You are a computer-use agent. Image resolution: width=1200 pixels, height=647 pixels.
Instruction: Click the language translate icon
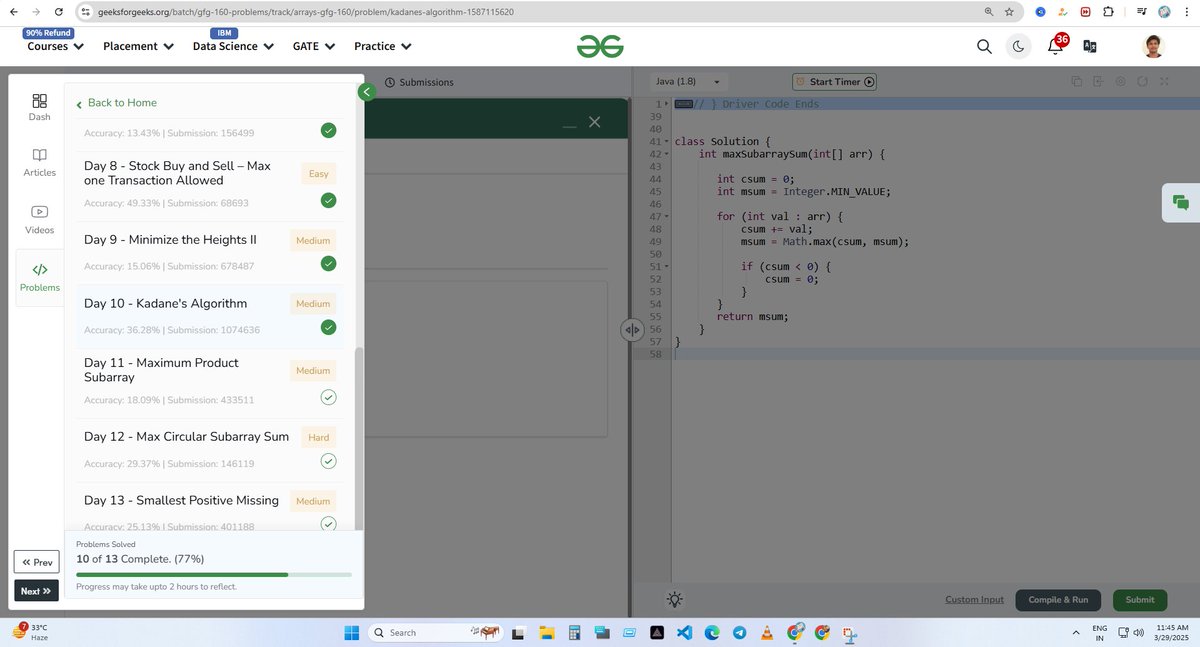1090,46
